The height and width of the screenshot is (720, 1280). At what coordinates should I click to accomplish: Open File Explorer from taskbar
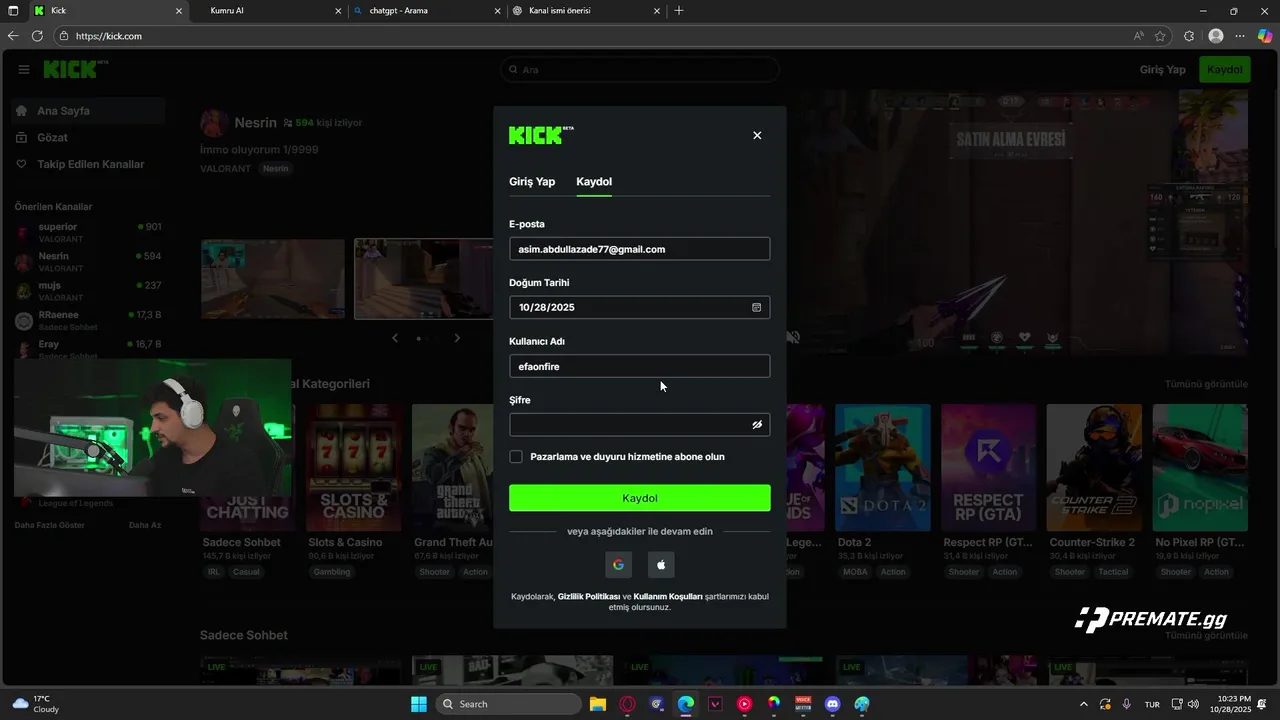pos(597,704)
